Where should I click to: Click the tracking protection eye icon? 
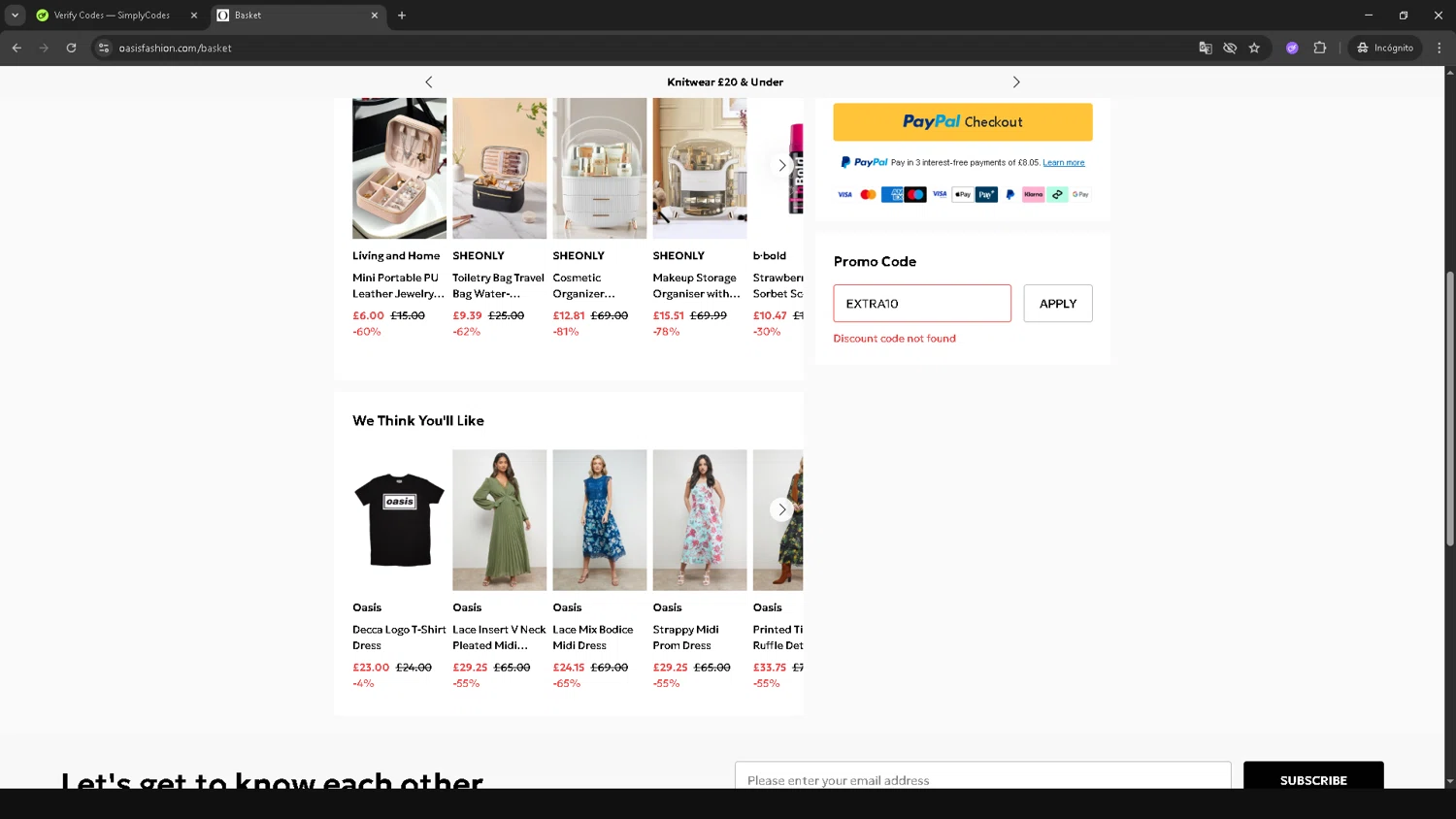pyautogui.click(x=1230, y=48)
